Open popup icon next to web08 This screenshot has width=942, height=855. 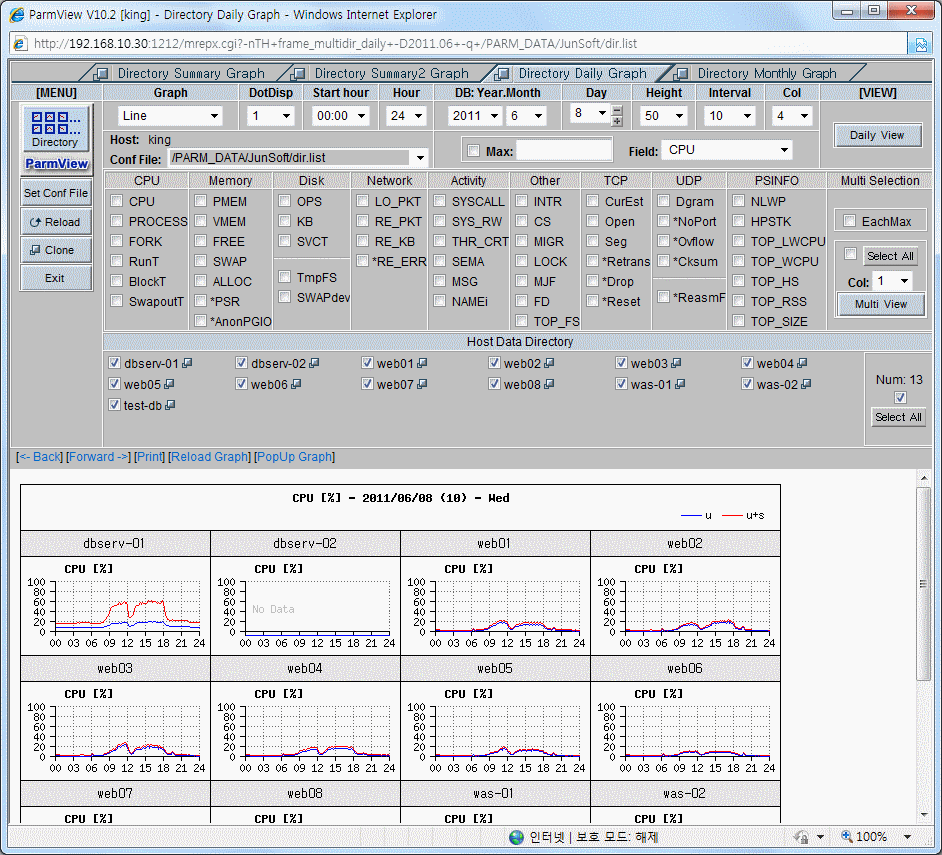[549, 384]
